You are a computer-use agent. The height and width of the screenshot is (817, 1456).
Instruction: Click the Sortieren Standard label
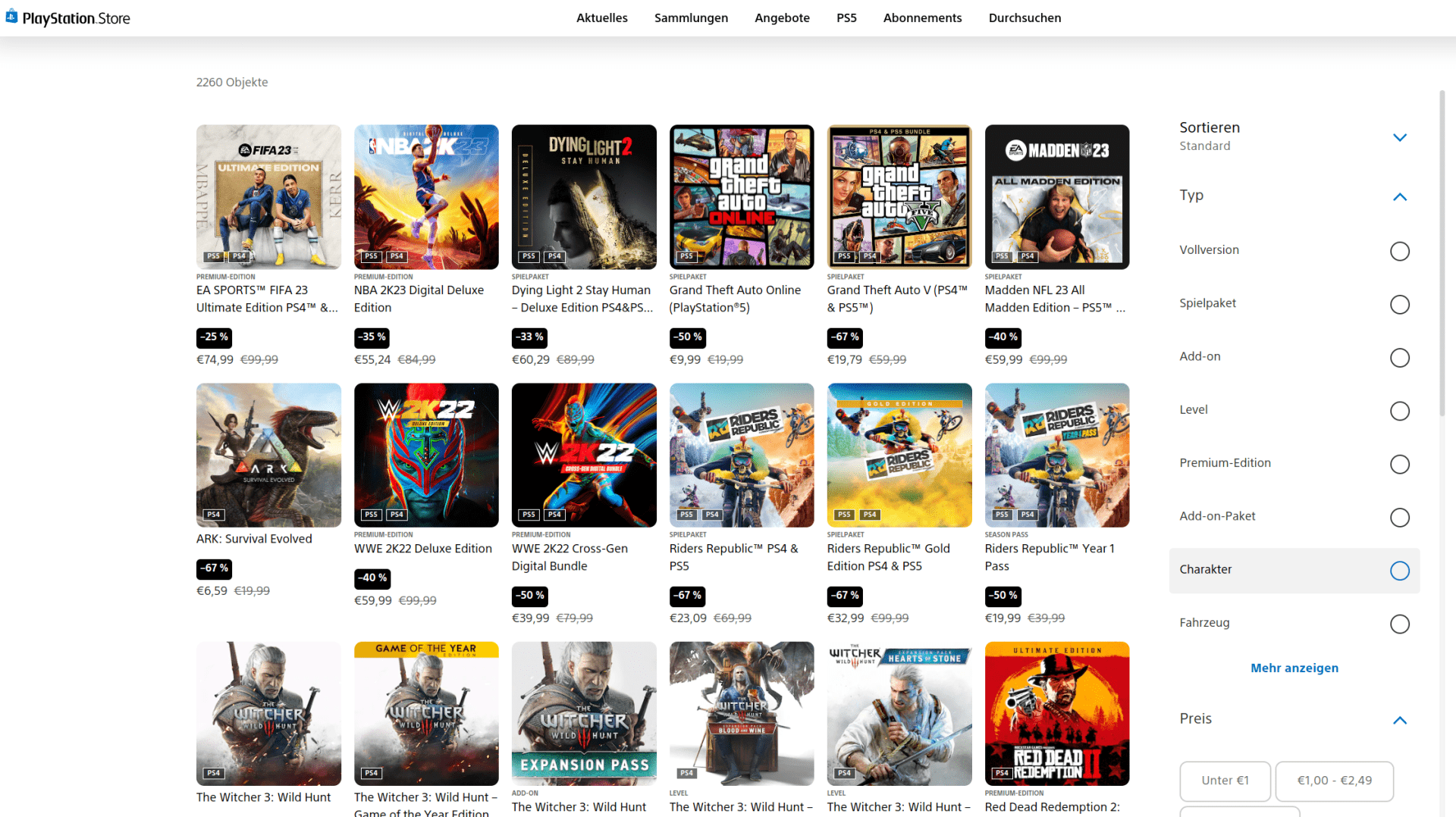(x=1210, y=136)
